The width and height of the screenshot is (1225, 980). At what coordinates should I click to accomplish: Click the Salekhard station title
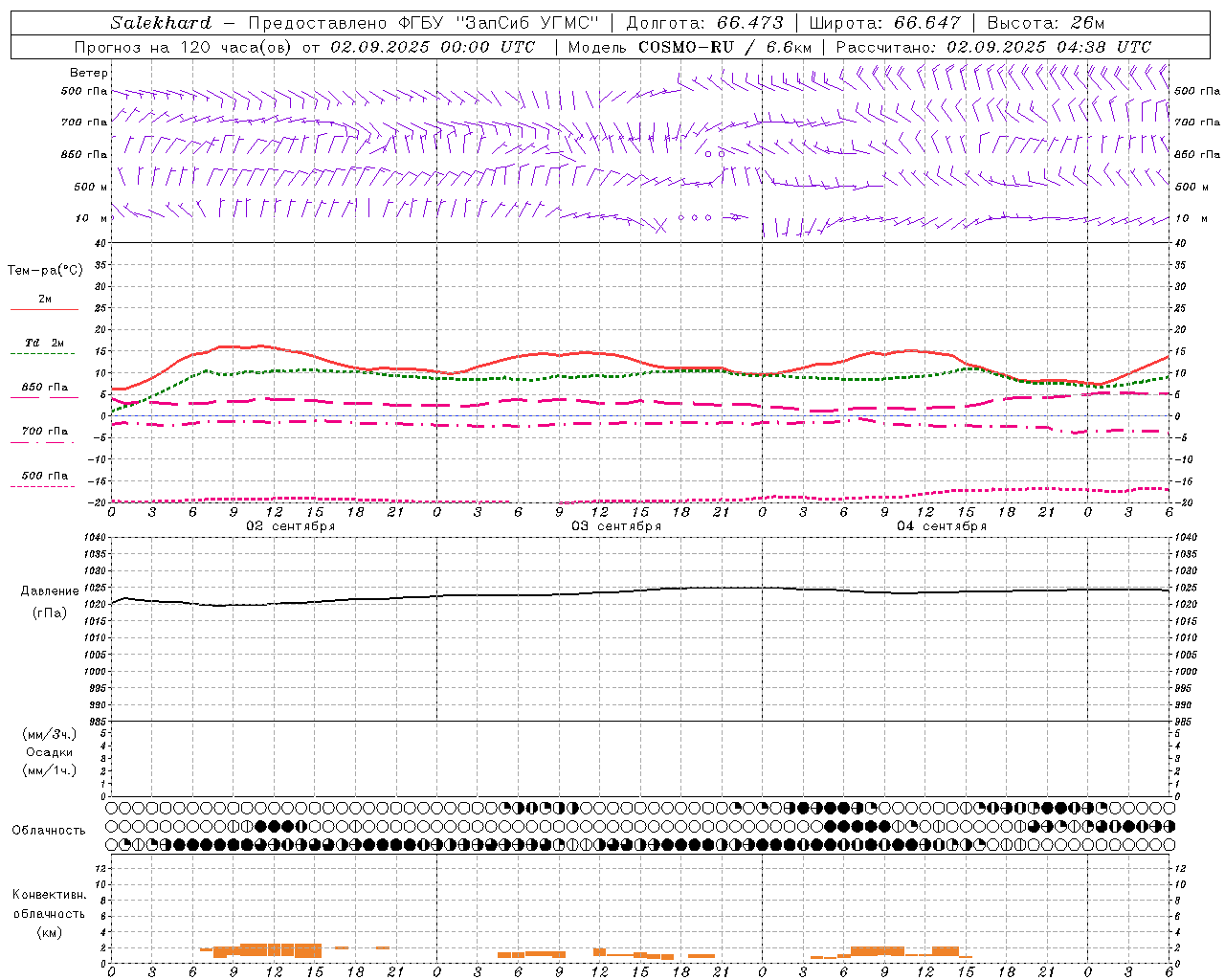click(160, 23)
